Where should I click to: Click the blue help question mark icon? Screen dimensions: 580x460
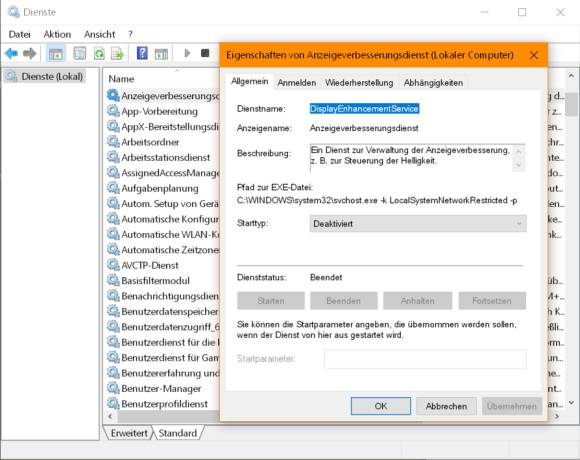coord(142,54)
